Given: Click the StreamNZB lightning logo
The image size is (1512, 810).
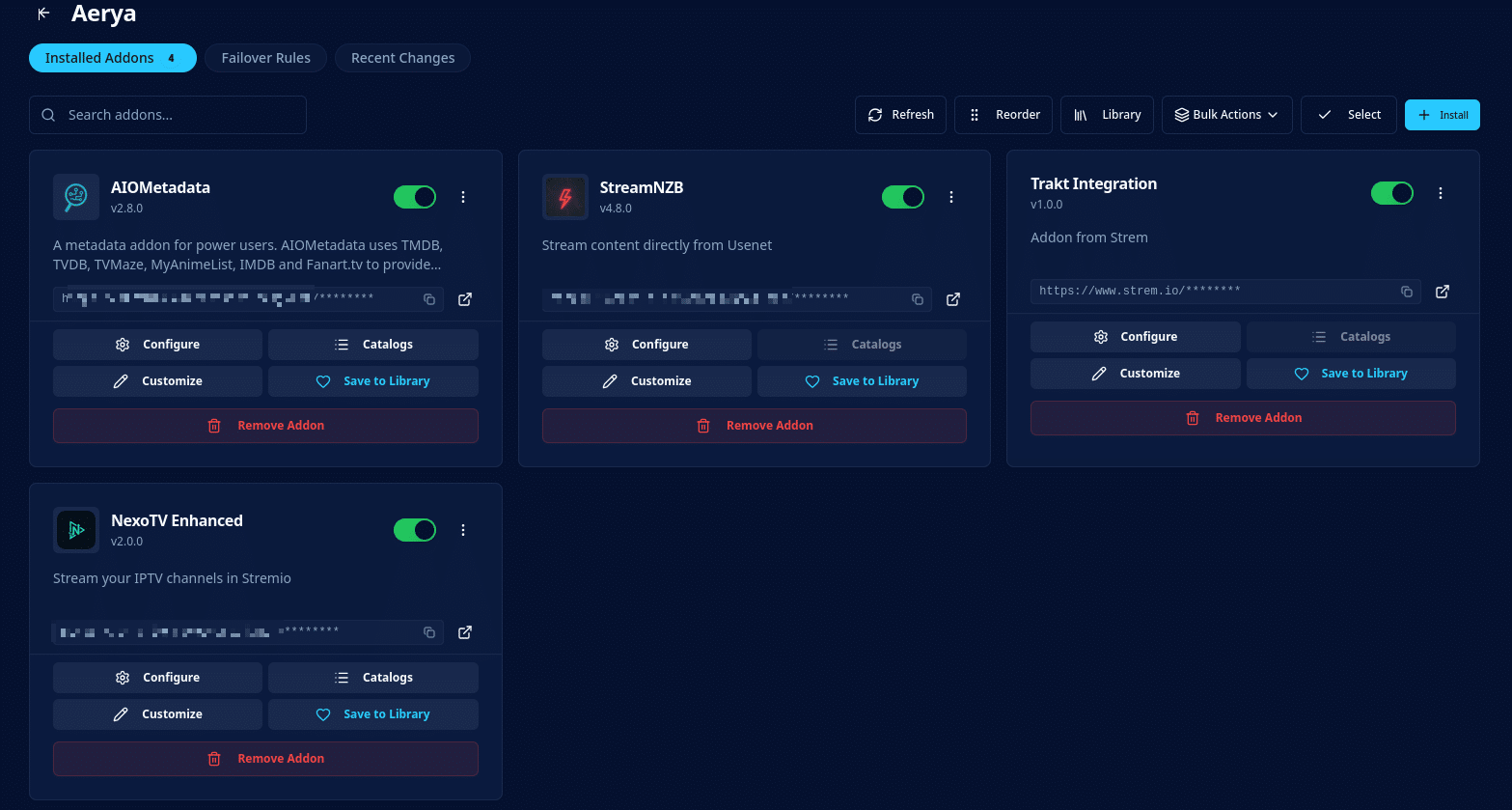Looking at the screenshot, I should (x=565, y=197).
